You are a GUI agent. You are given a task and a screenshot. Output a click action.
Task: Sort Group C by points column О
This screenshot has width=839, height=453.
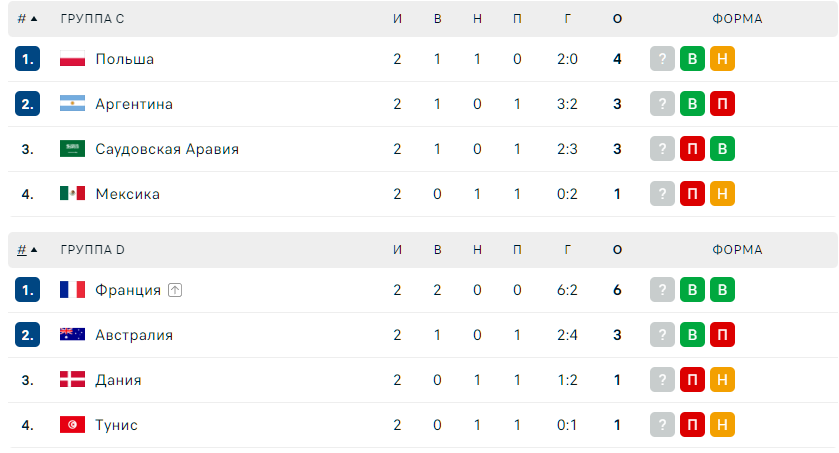(x=617, y=19)
